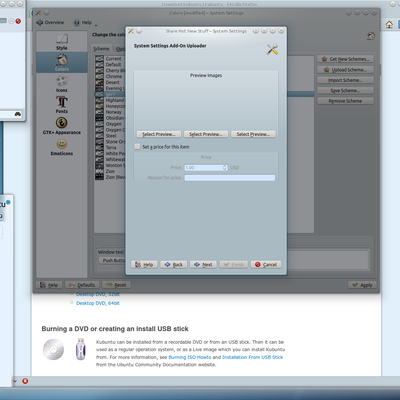This screenshot has height=400, width=400.
Task: Select the Terra color scheme
Action: pyautogui.click(x=110, y=147)
